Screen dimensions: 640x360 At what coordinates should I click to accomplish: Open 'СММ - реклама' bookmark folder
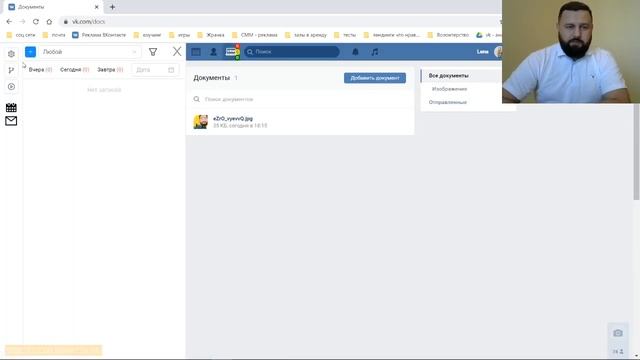pyautogui.click(x=255, y=35)
